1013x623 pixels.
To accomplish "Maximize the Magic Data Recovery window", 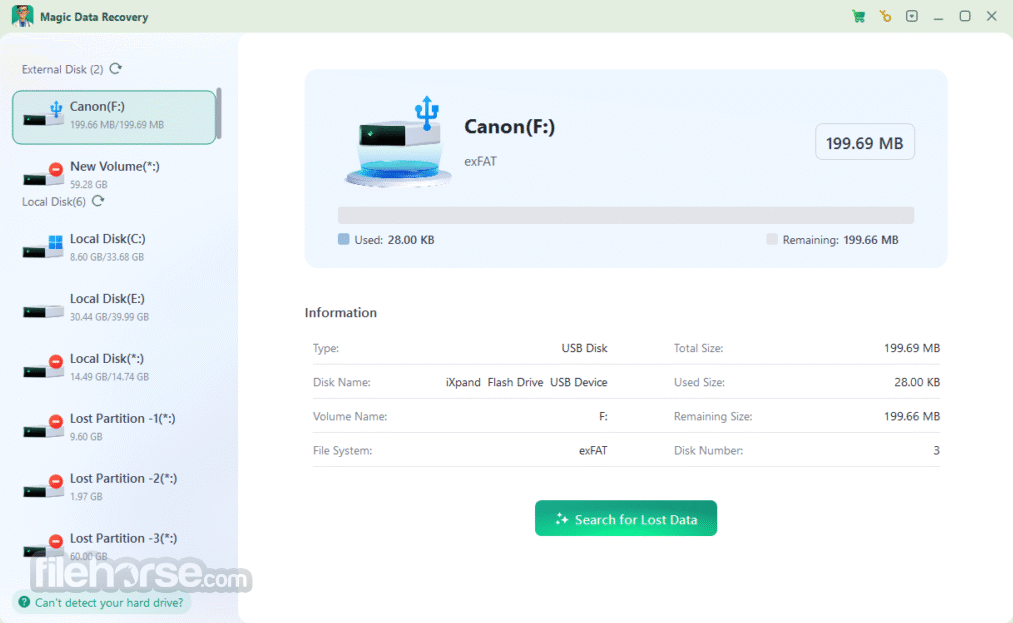I will [965, 16].
